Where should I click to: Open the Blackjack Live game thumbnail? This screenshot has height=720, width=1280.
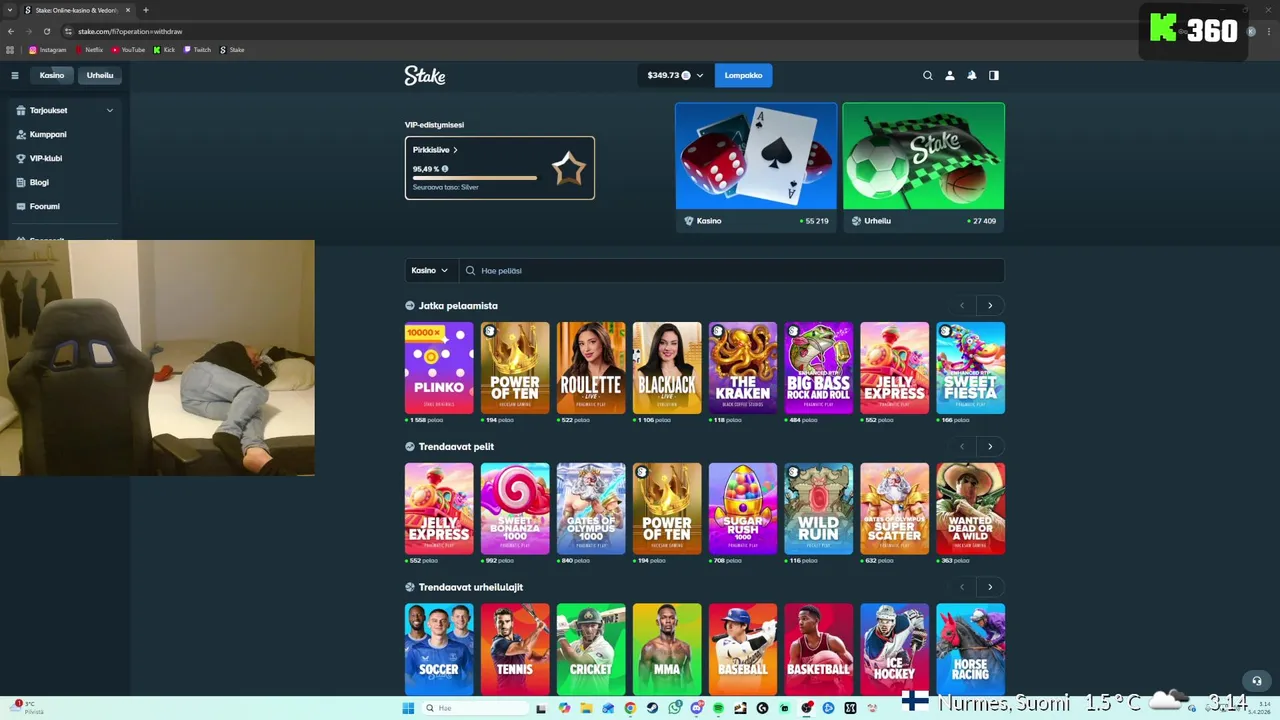point(667,367)
